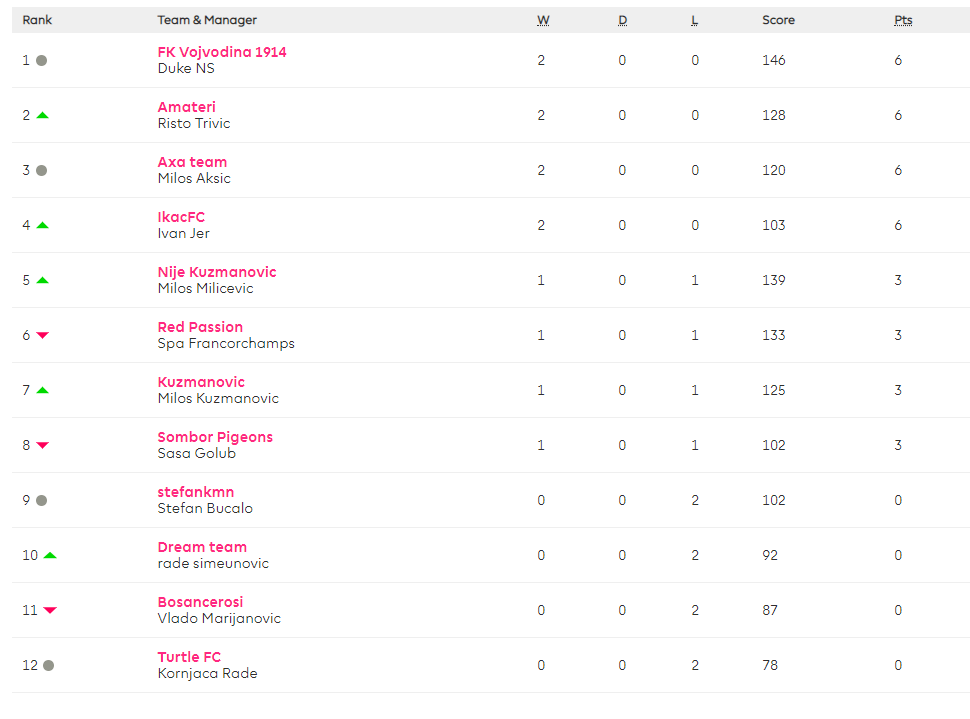970x719 pixels.
Task: Click the W column header
Action: [543, 20]
